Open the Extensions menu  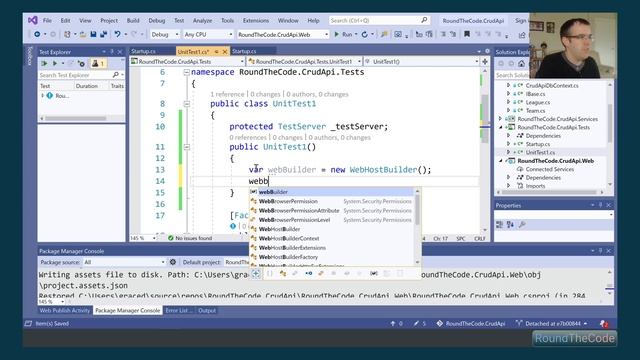tap(256, 20)
